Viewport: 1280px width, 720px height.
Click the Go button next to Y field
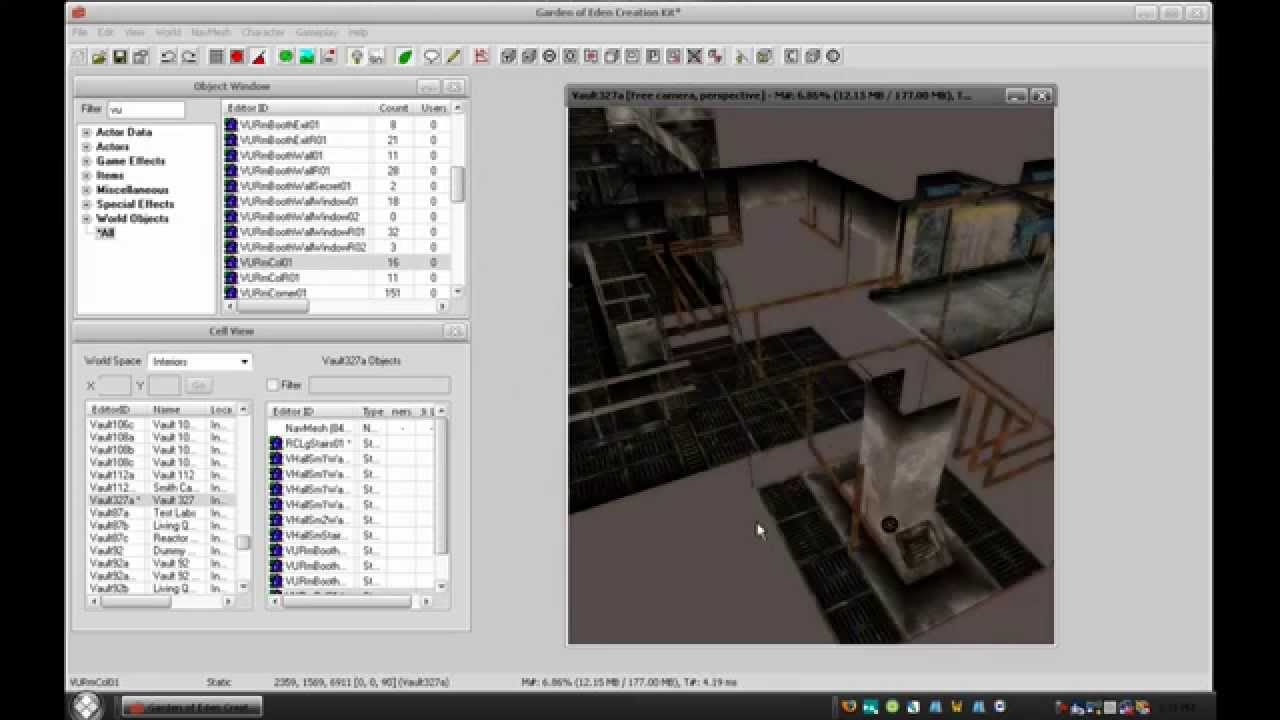pyautogui.click(x=198, y=385)
